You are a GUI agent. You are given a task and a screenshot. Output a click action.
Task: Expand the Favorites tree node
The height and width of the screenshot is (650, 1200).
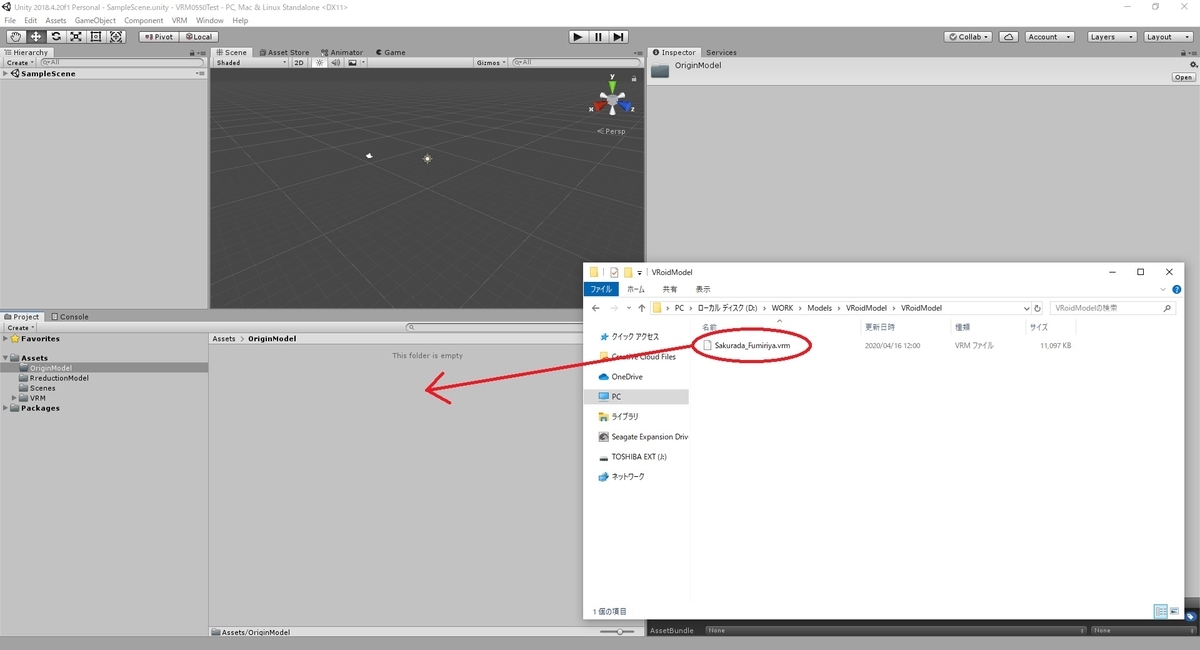tap(6, 339)
